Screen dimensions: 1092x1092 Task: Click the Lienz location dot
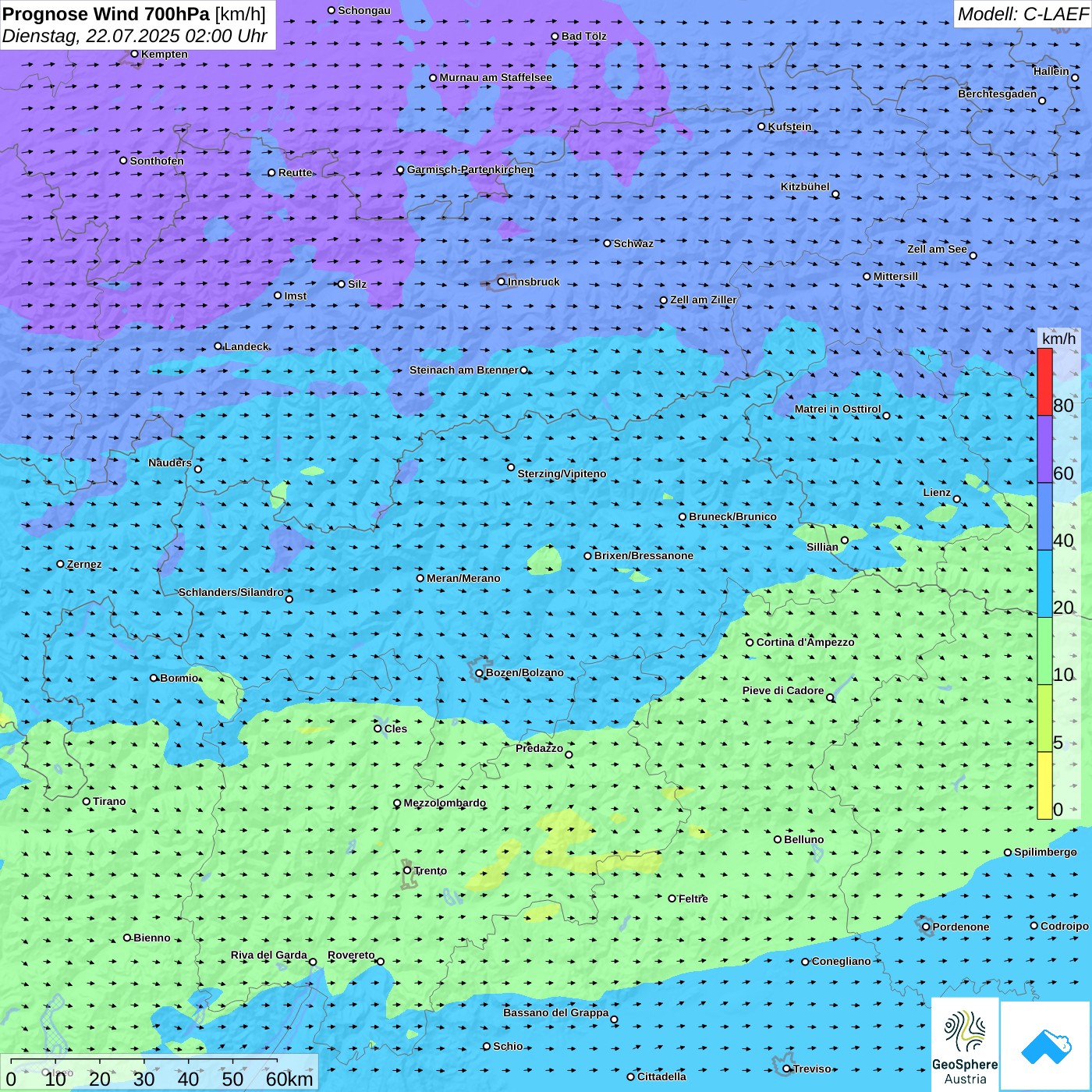[x=957, y=499]
